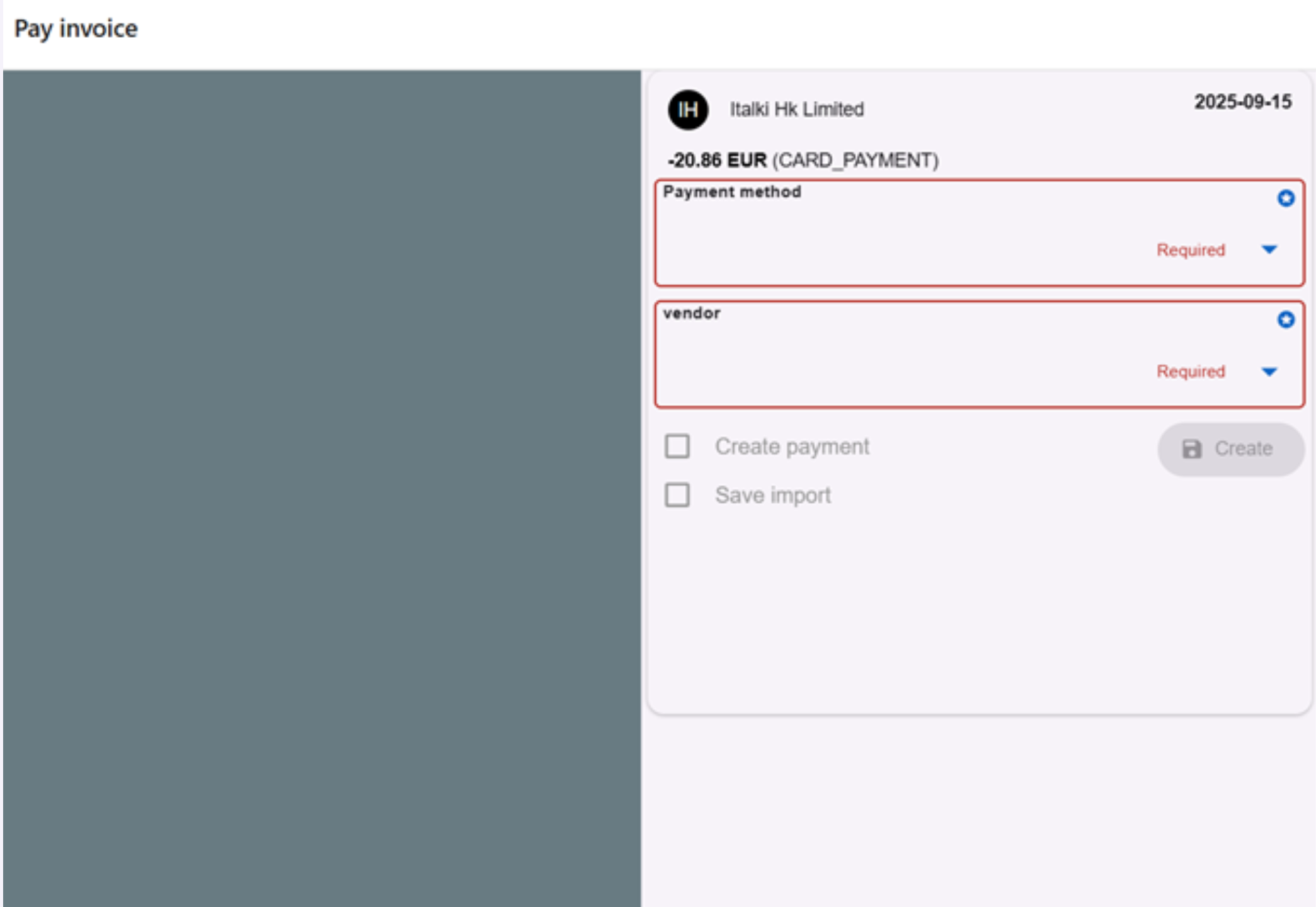Click inside the Payment method field

tap(980, 233)
